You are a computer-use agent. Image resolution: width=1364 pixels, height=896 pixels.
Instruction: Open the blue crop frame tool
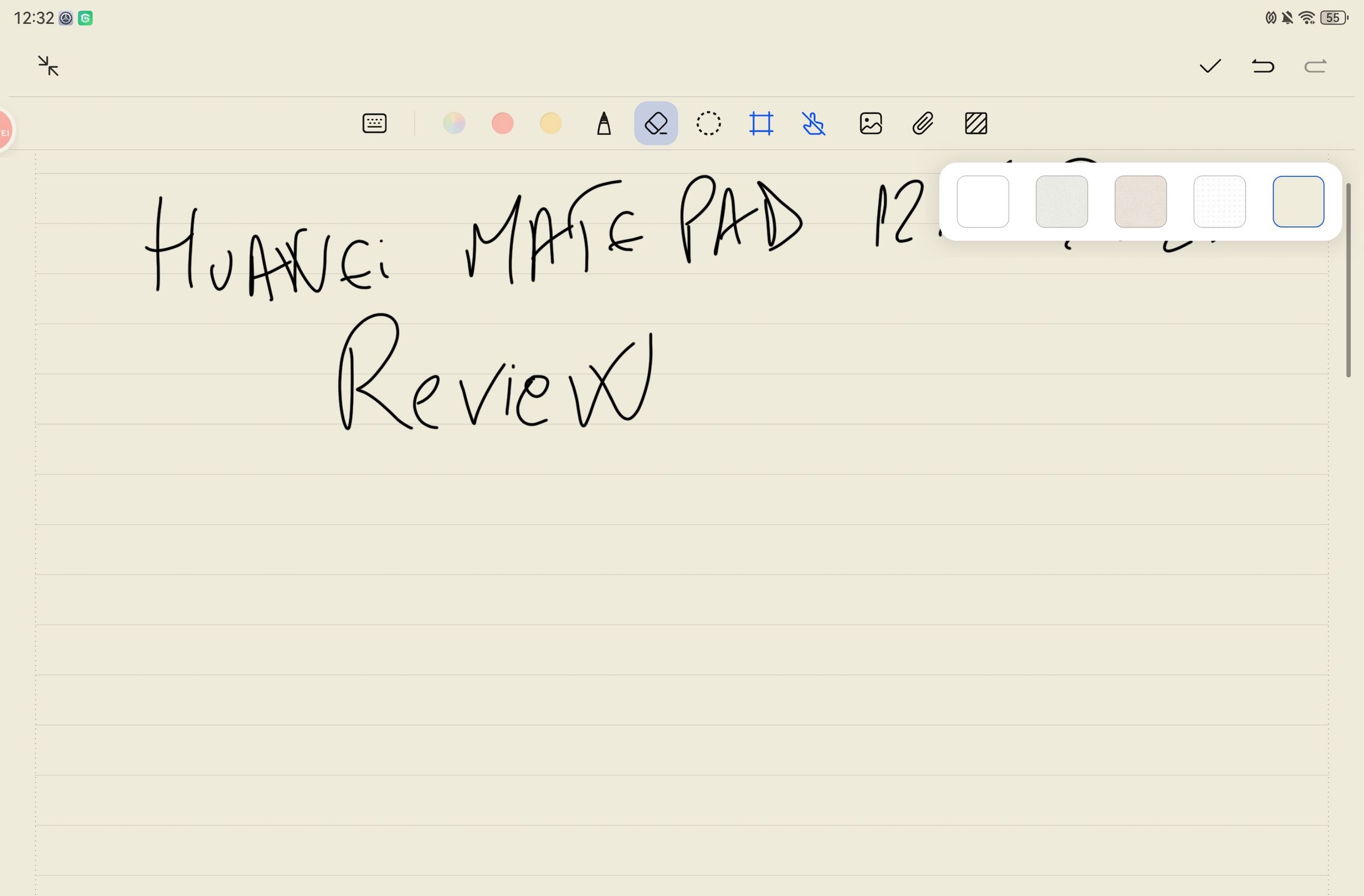[761, 124]
